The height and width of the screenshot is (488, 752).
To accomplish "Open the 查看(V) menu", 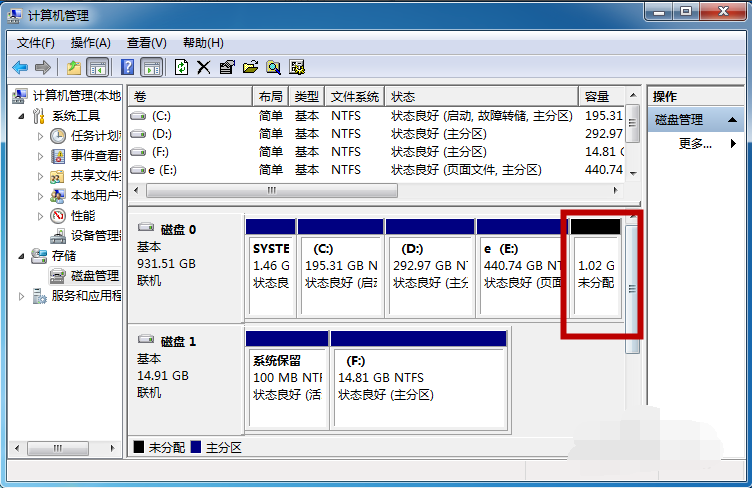I will pos(146,43).
